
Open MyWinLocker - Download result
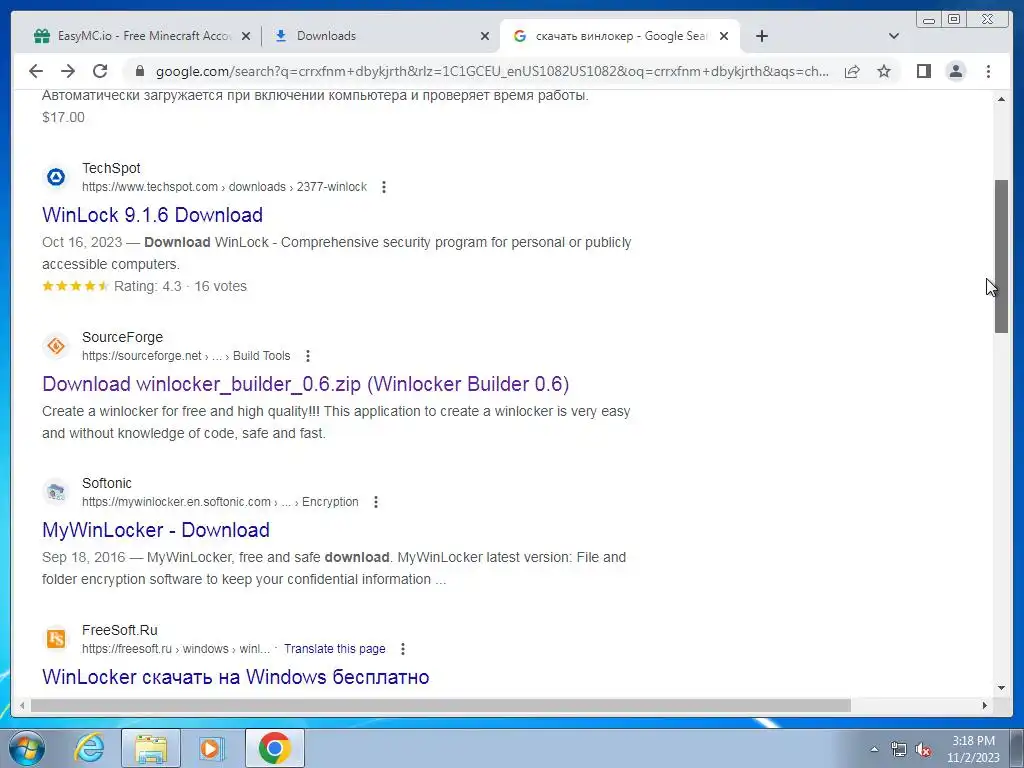[155, 530]
